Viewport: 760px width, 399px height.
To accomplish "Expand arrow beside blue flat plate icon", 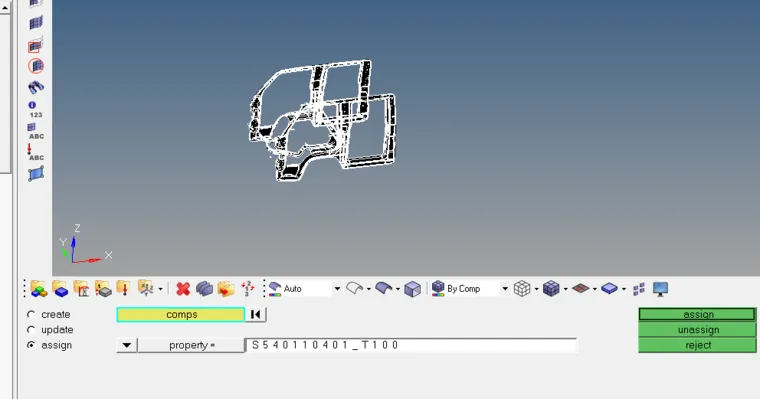I will coord(624,289).
